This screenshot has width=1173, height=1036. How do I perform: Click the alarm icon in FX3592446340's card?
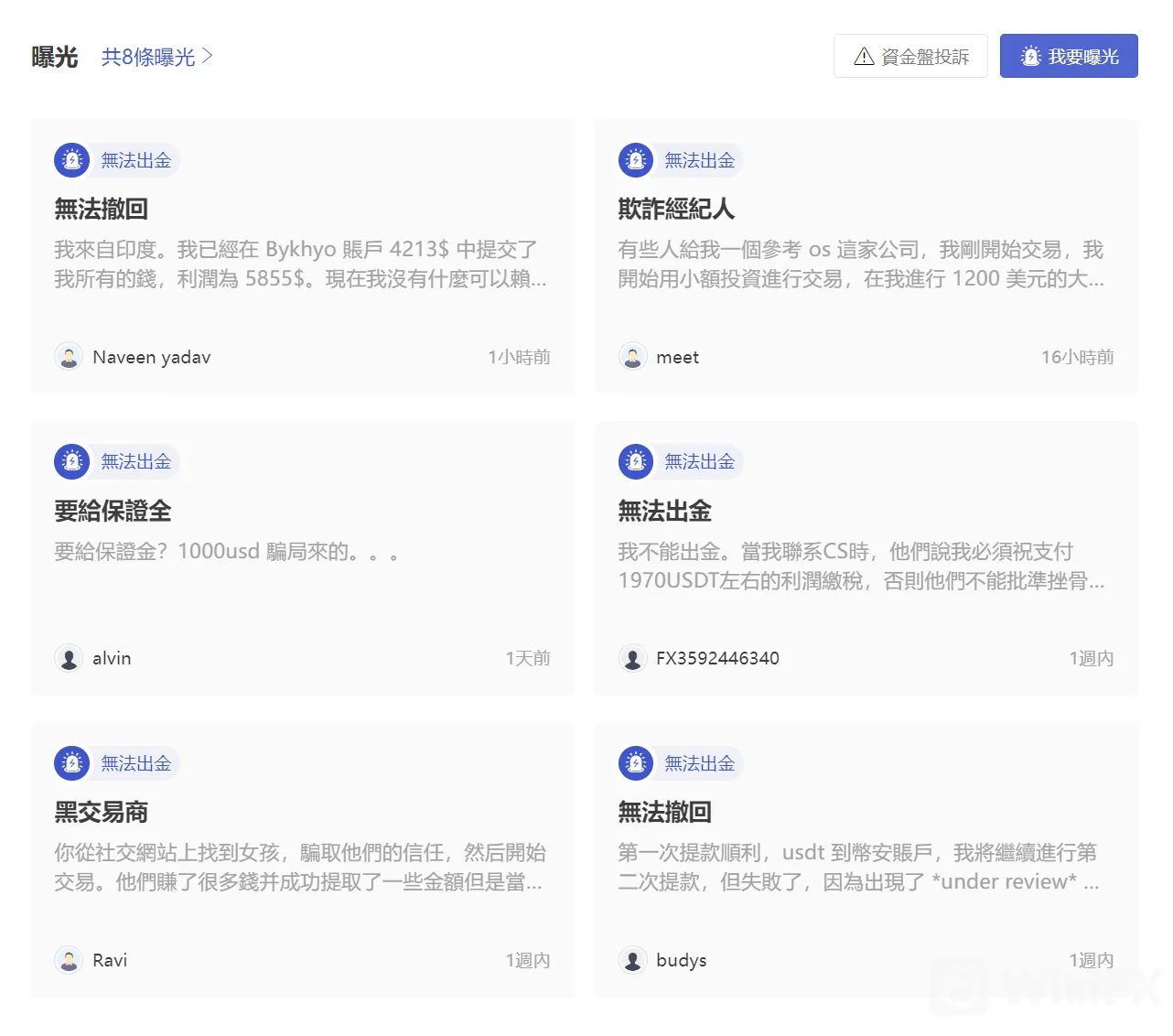[x=635, y=461]
